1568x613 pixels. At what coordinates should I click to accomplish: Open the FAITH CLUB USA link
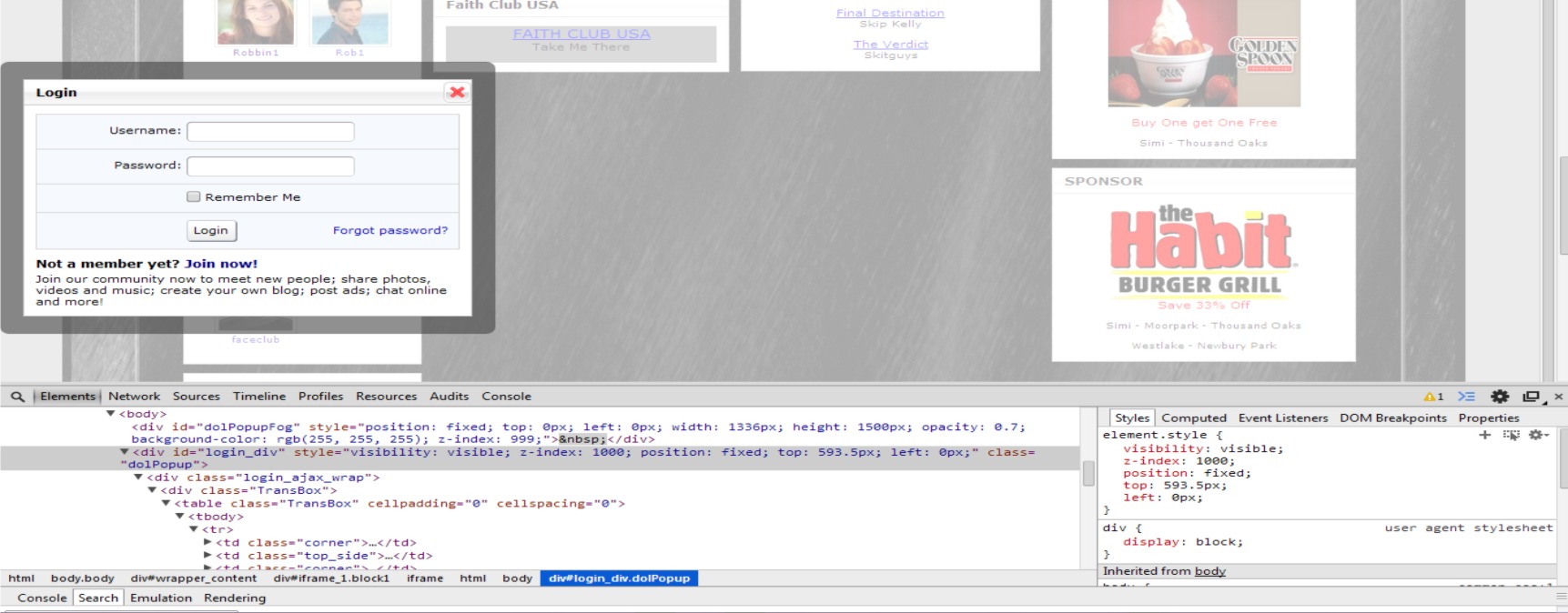582,34
